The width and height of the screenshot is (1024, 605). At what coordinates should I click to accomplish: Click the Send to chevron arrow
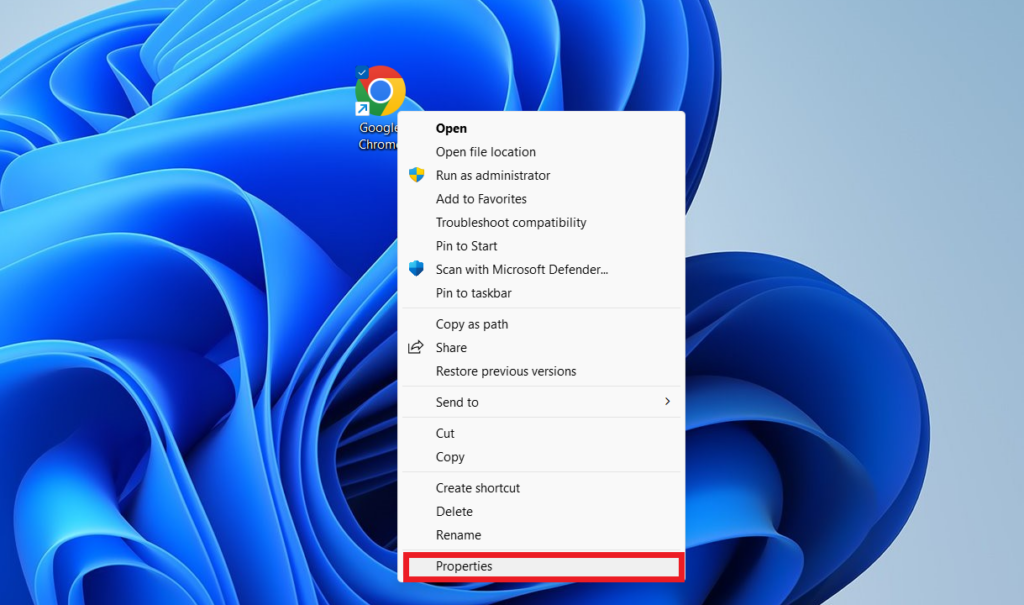[x=668, y=402]
